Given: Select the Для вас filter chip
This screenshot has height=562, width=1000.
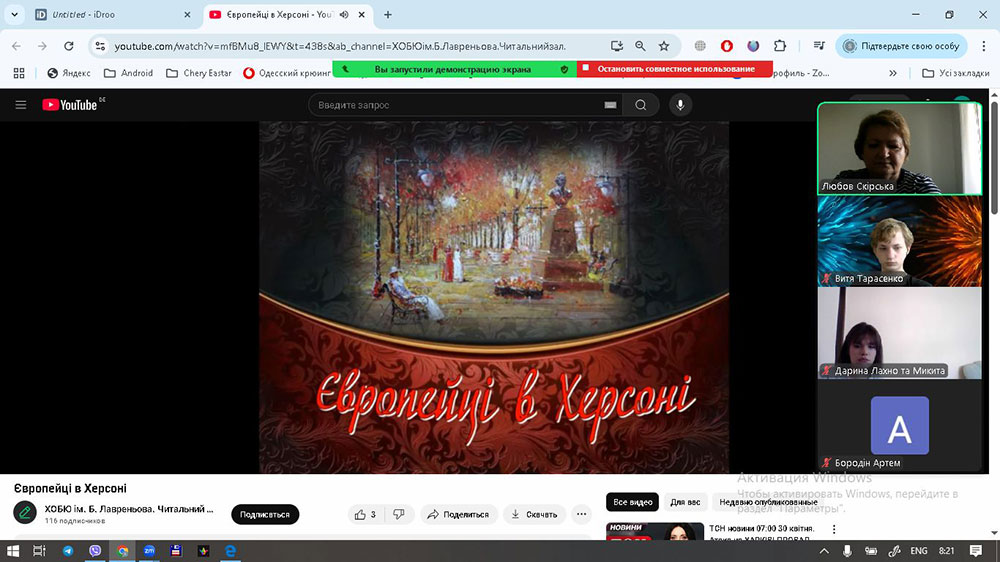Looking at the screenshot, I should tap(685, 502).
